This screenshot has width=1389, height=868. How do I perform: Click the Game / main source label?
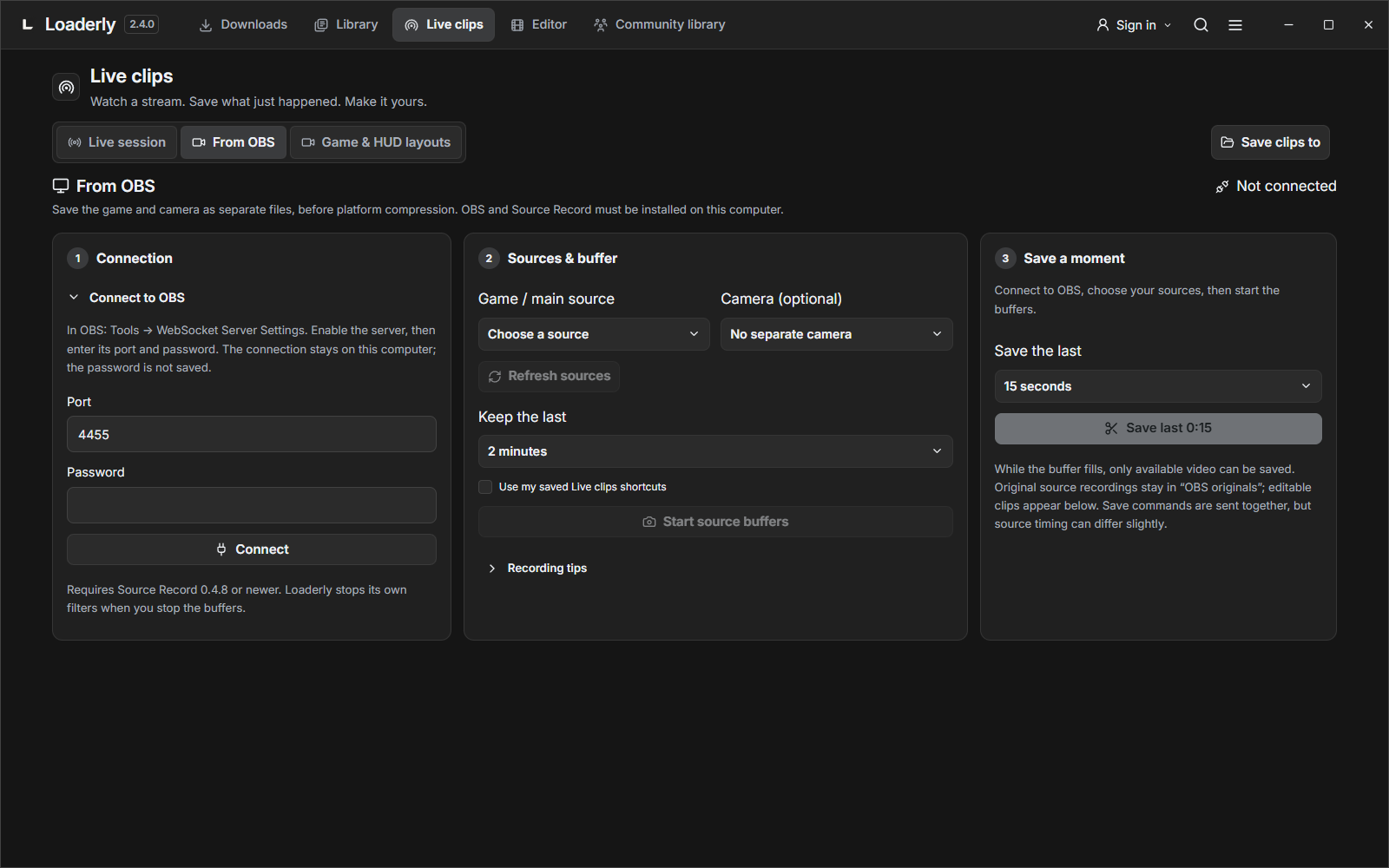[x=546, y=299]
